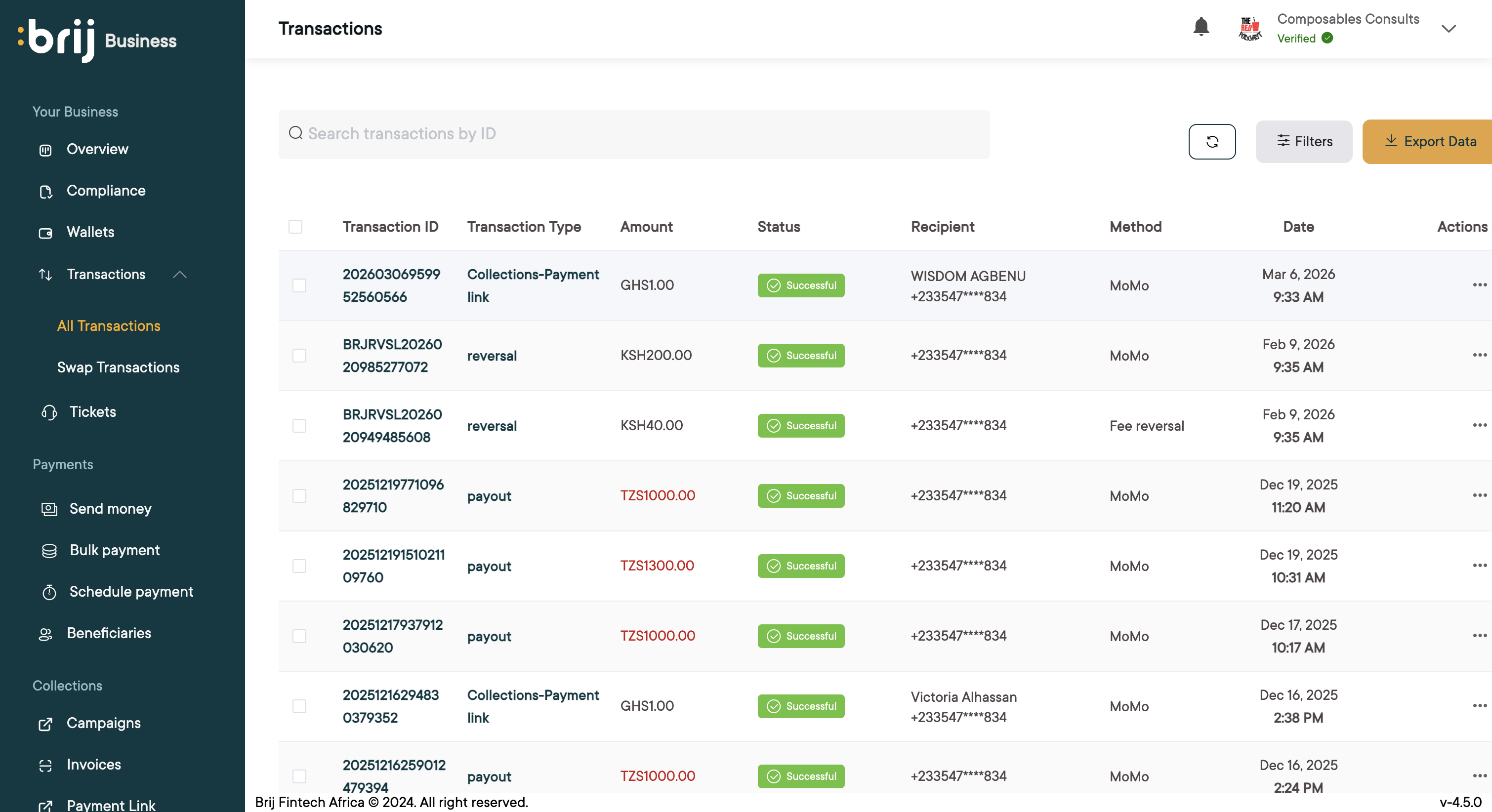The height and width of the screenshot is (812, 1492).
Task: Open Beneficiaries page link
Action: click(108, 633)
